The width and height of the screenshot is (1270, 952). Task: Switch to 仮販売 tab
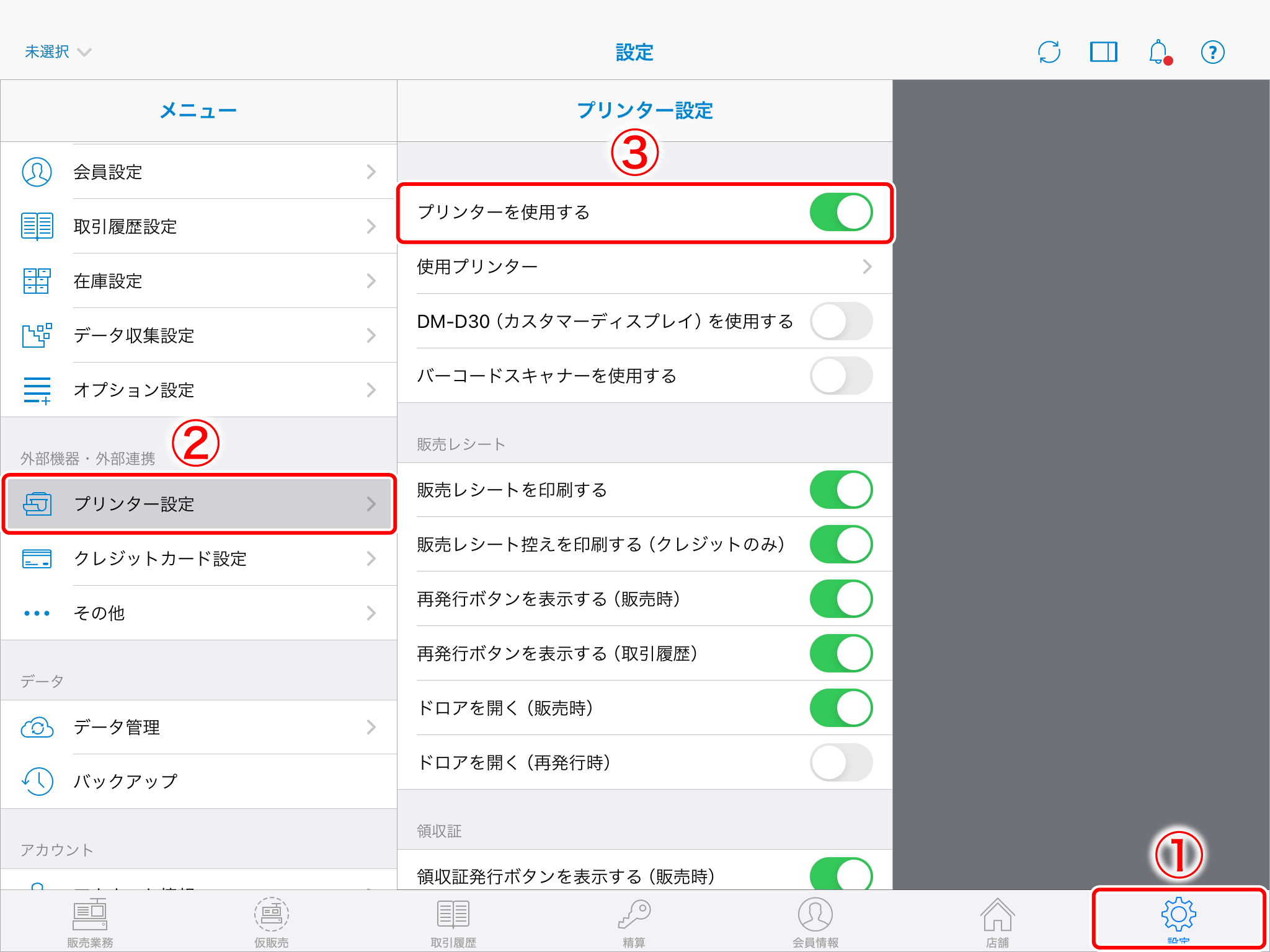click(272, 923)
